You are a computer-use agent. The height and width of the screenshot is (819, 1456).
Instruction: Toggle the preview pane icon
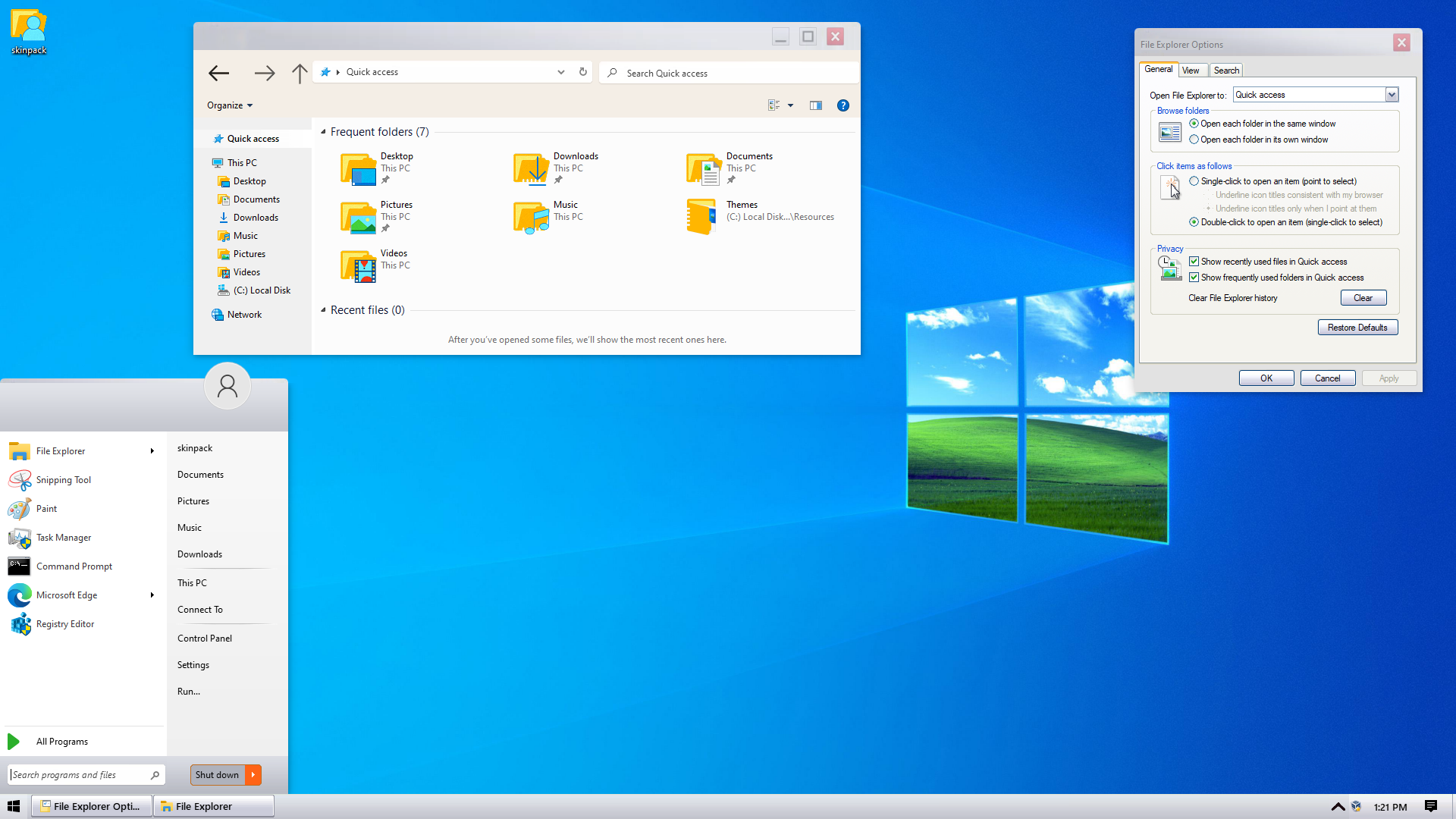(816, 105)
